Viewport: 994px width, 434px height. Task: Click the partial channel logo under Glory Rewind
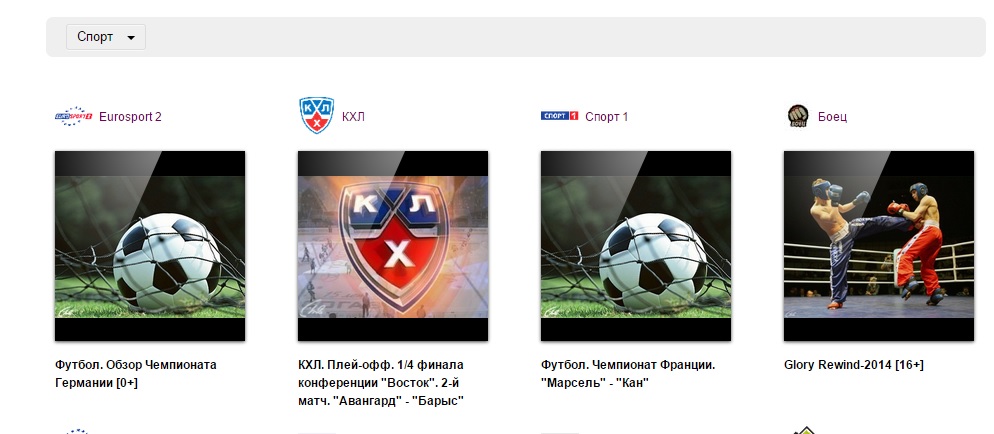[804, 430]
